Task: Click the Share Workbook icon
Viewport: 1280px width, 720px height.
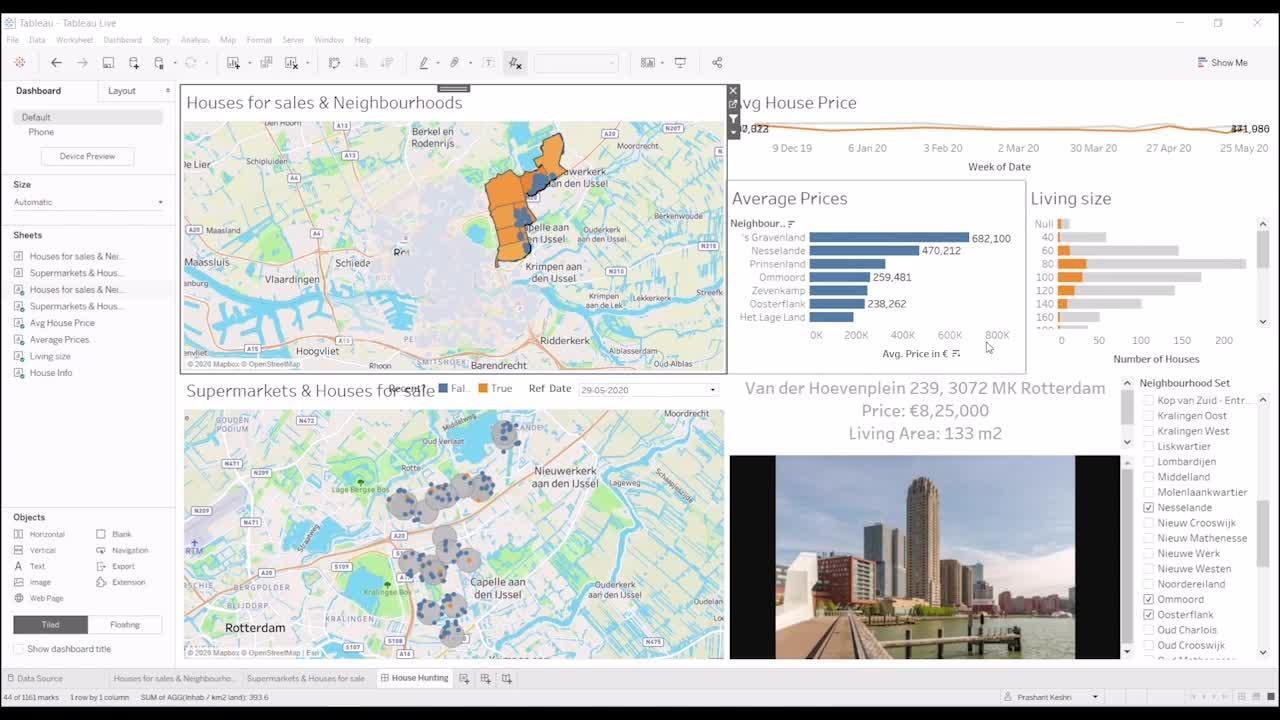Action: pos(717,62)
